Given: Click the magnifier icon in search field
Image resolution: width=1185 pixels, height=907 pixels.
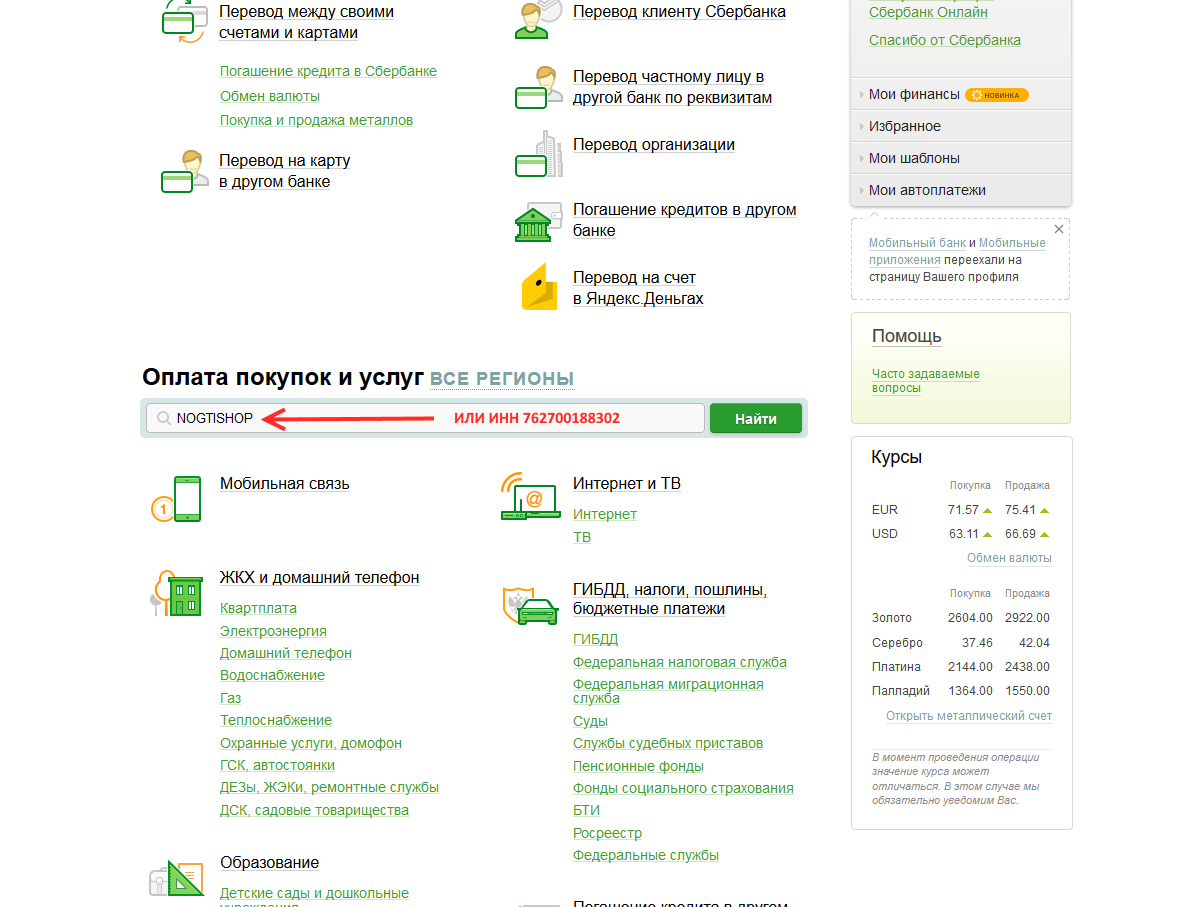Looking at the screenshot, I should (163, 418).
